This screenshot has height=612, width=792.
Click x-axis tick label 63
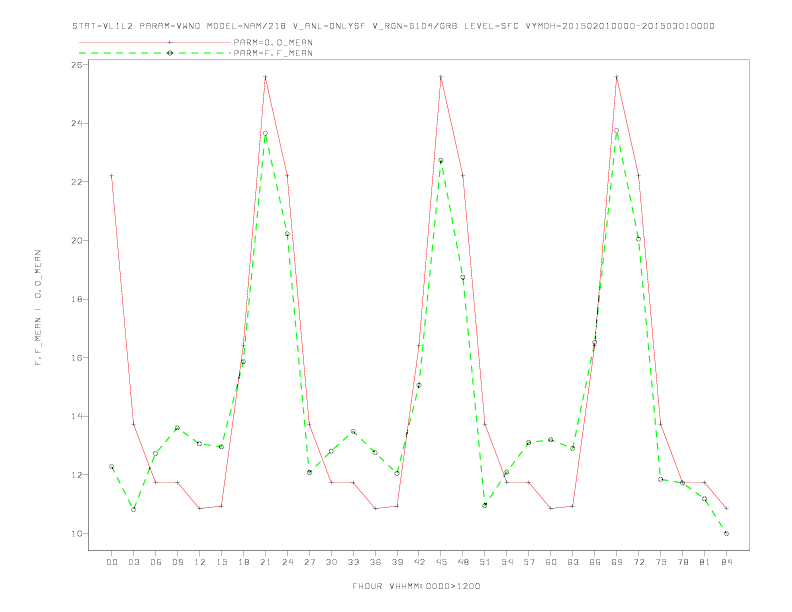pos(573,562)
